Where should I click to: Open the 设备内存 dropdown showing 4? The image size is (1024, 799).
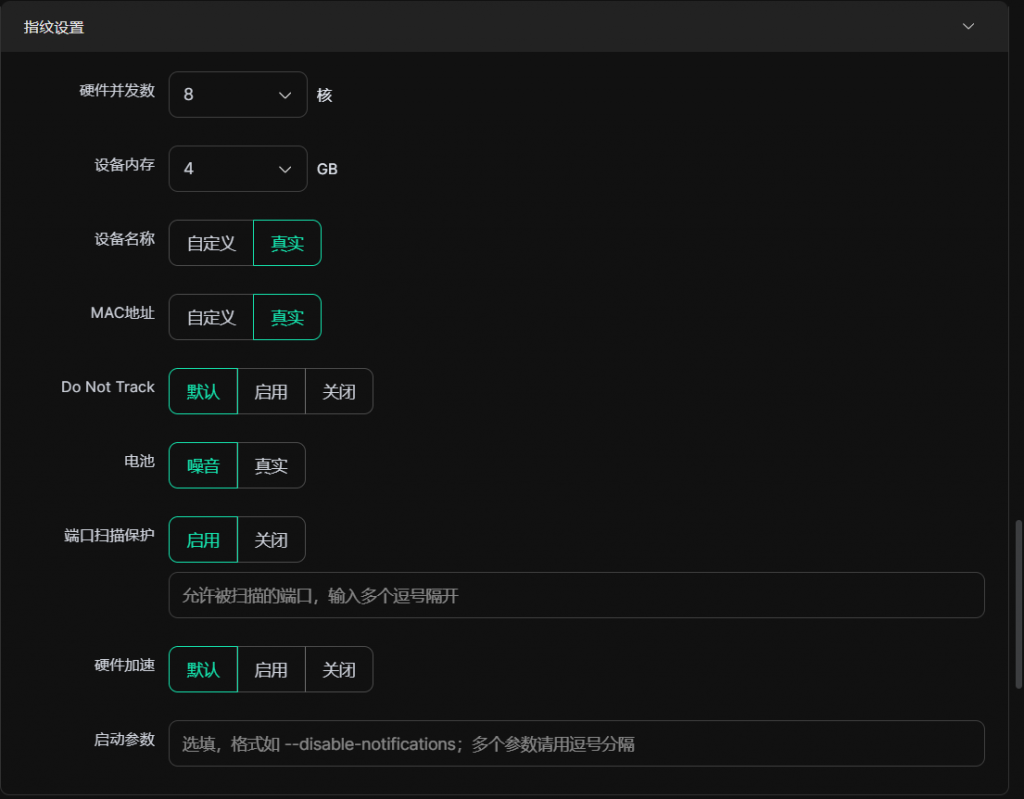238,169
